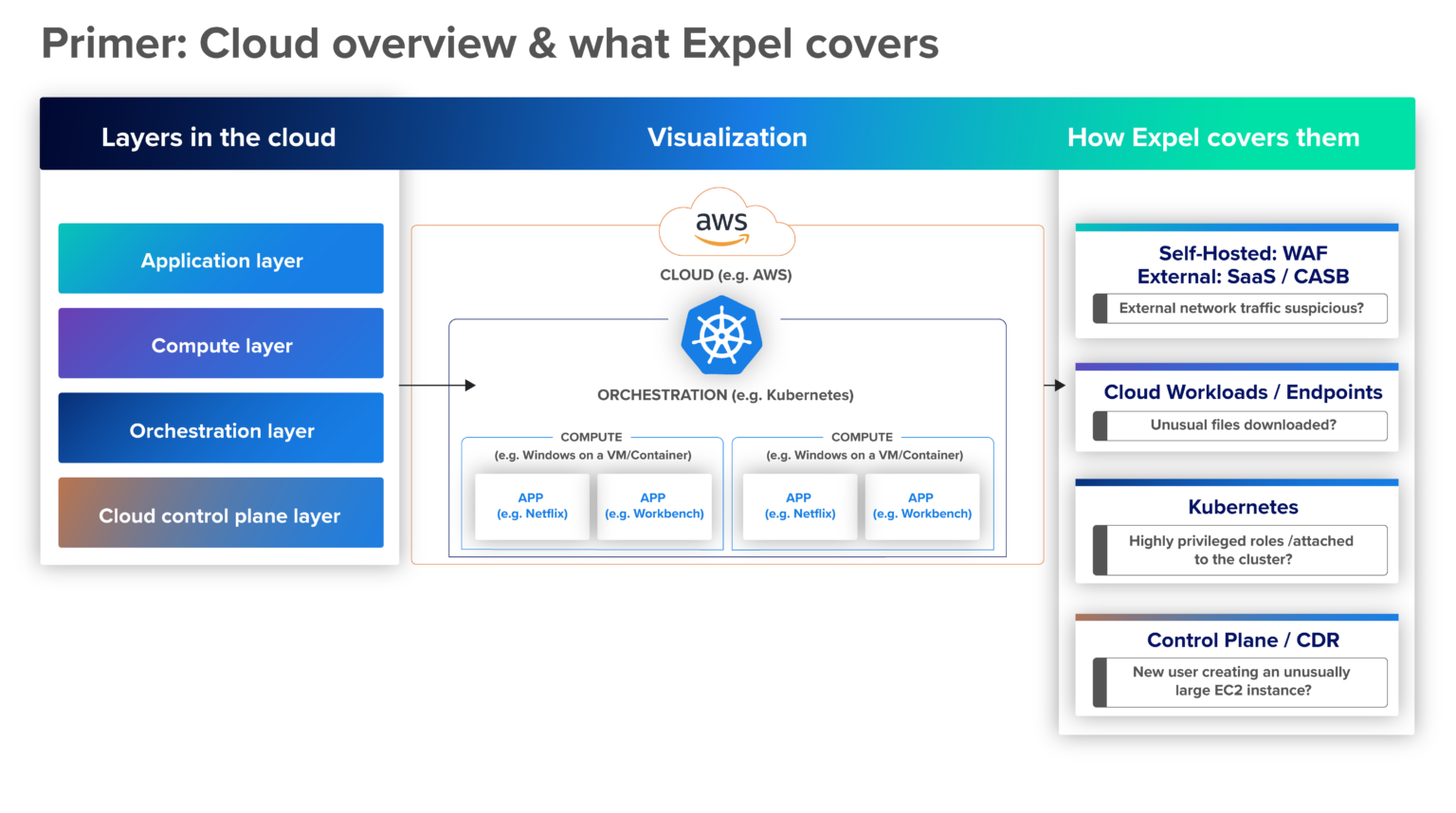Select the Application layer box

tap(221, 259)
